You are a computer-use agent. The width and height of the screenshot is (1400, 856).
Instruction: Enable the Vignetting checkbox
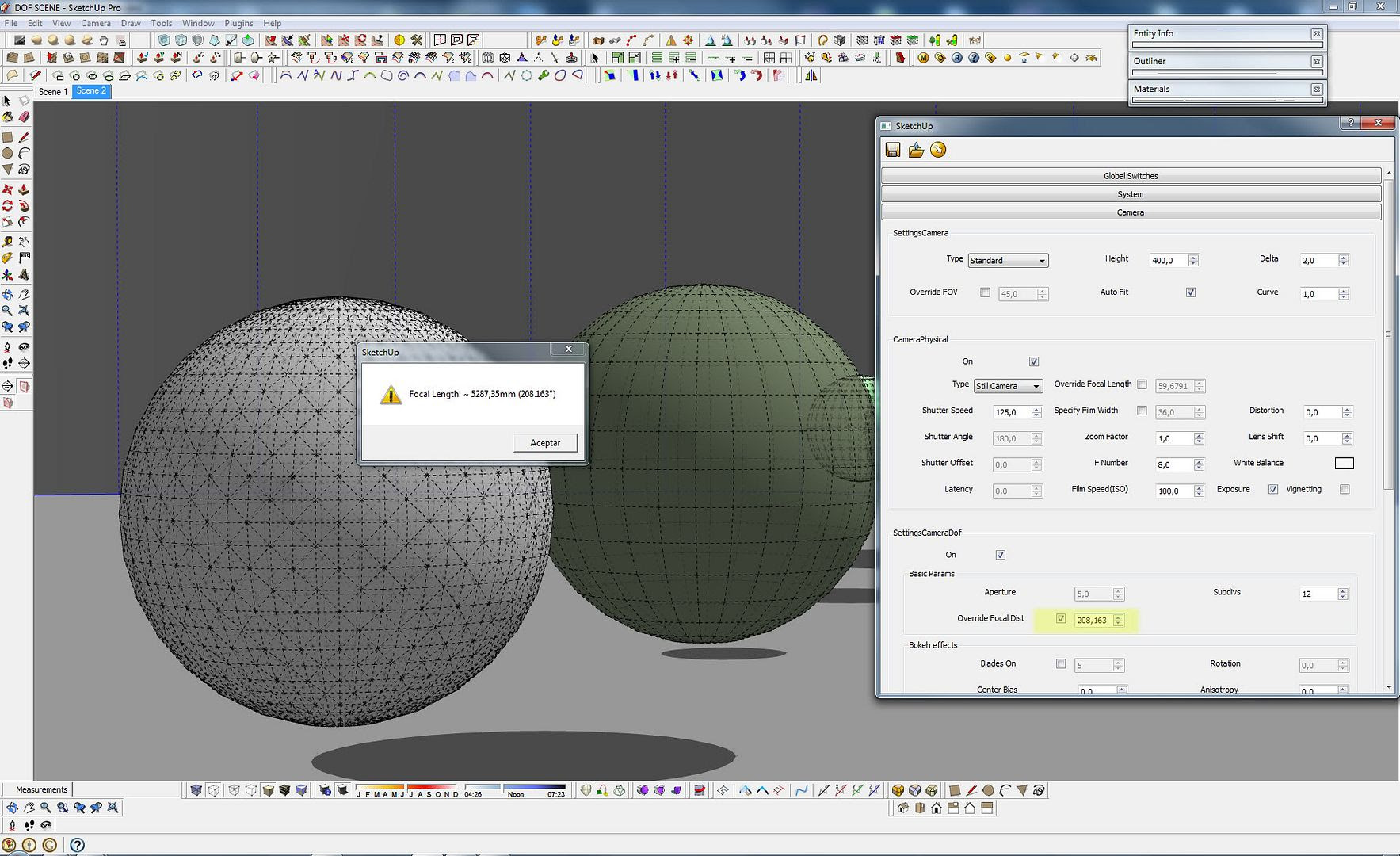[x=1345, y=489]
